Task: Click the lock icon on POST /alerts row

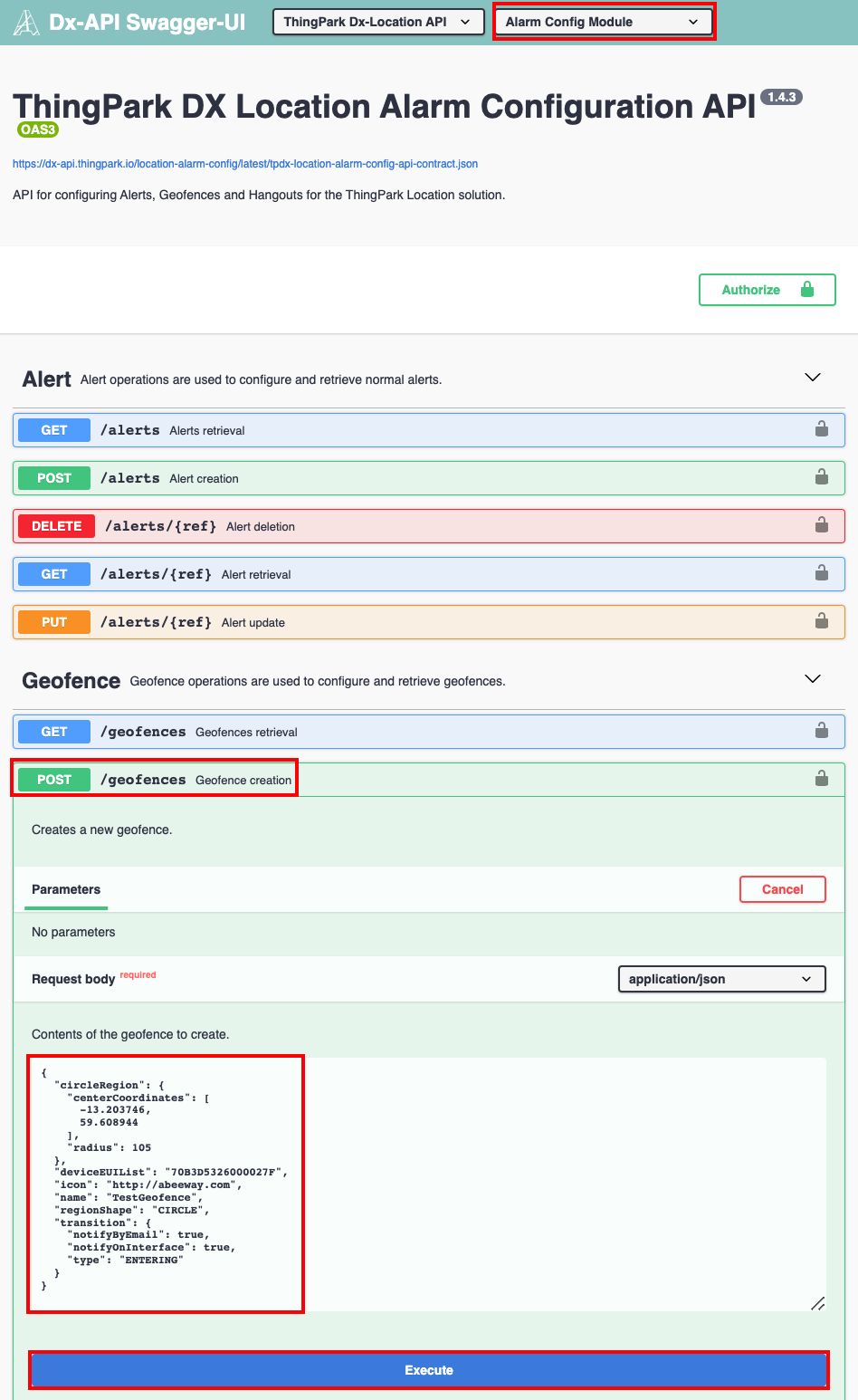Action: 822,477
